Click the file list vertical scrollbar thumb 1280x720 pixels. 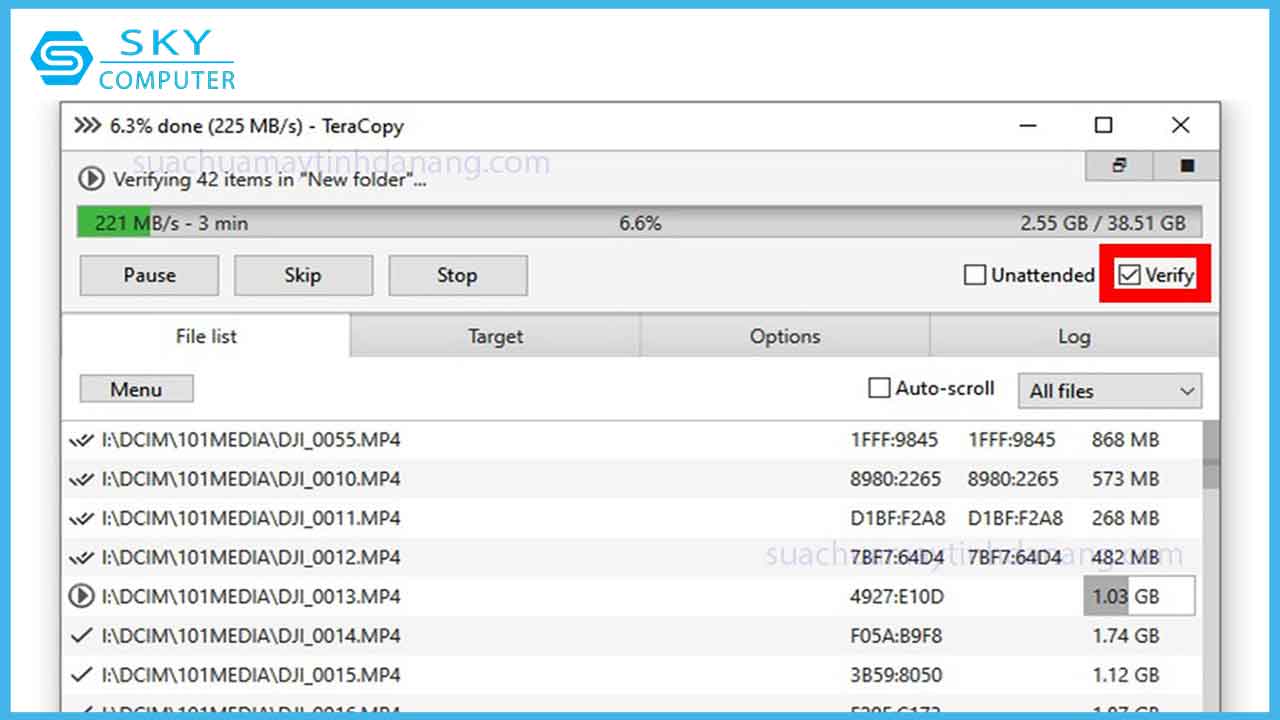(1210, 453)
